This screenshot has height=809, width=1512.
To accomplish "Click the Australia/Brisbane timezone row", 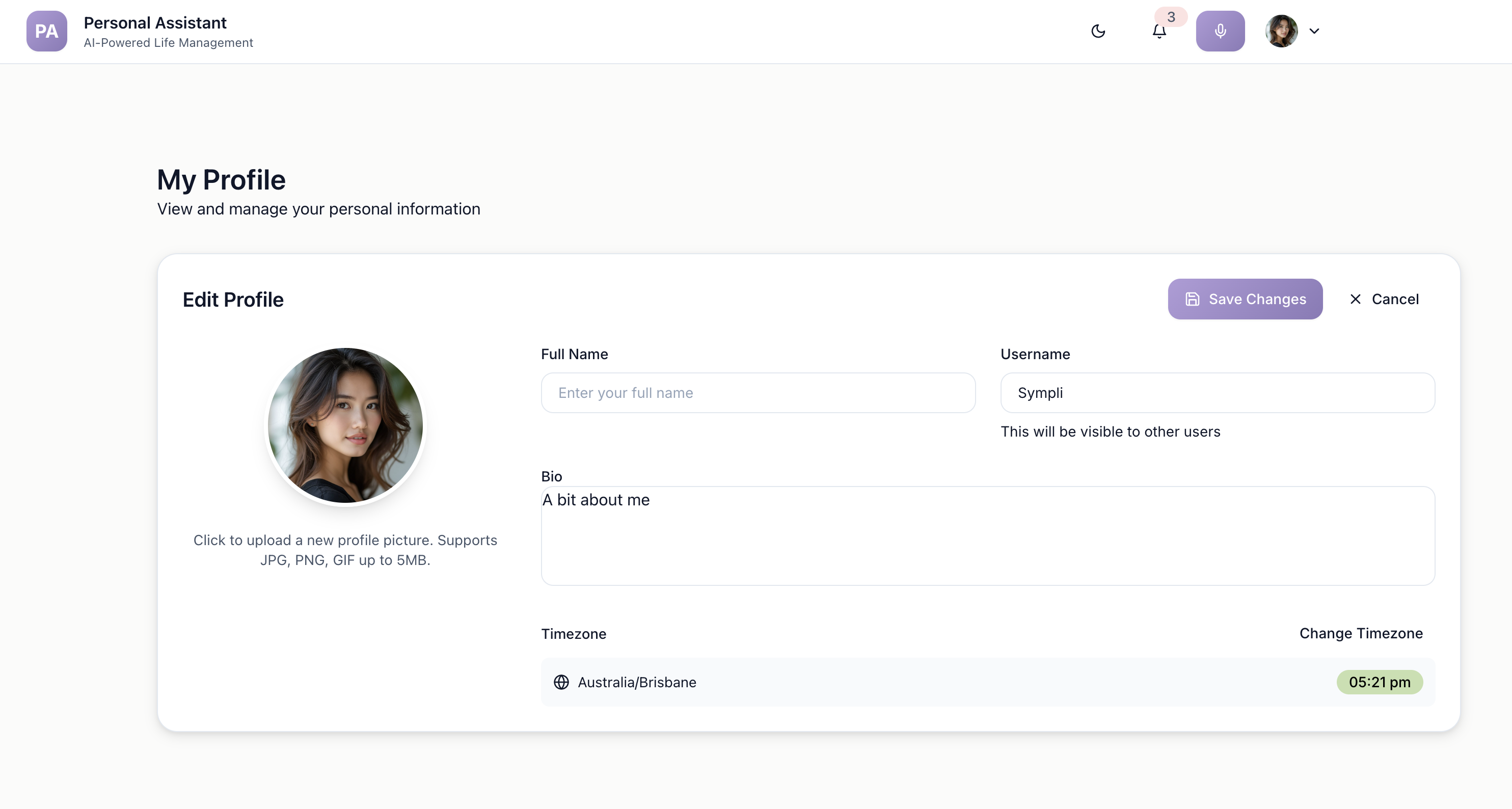I will (x=939, y=682).
